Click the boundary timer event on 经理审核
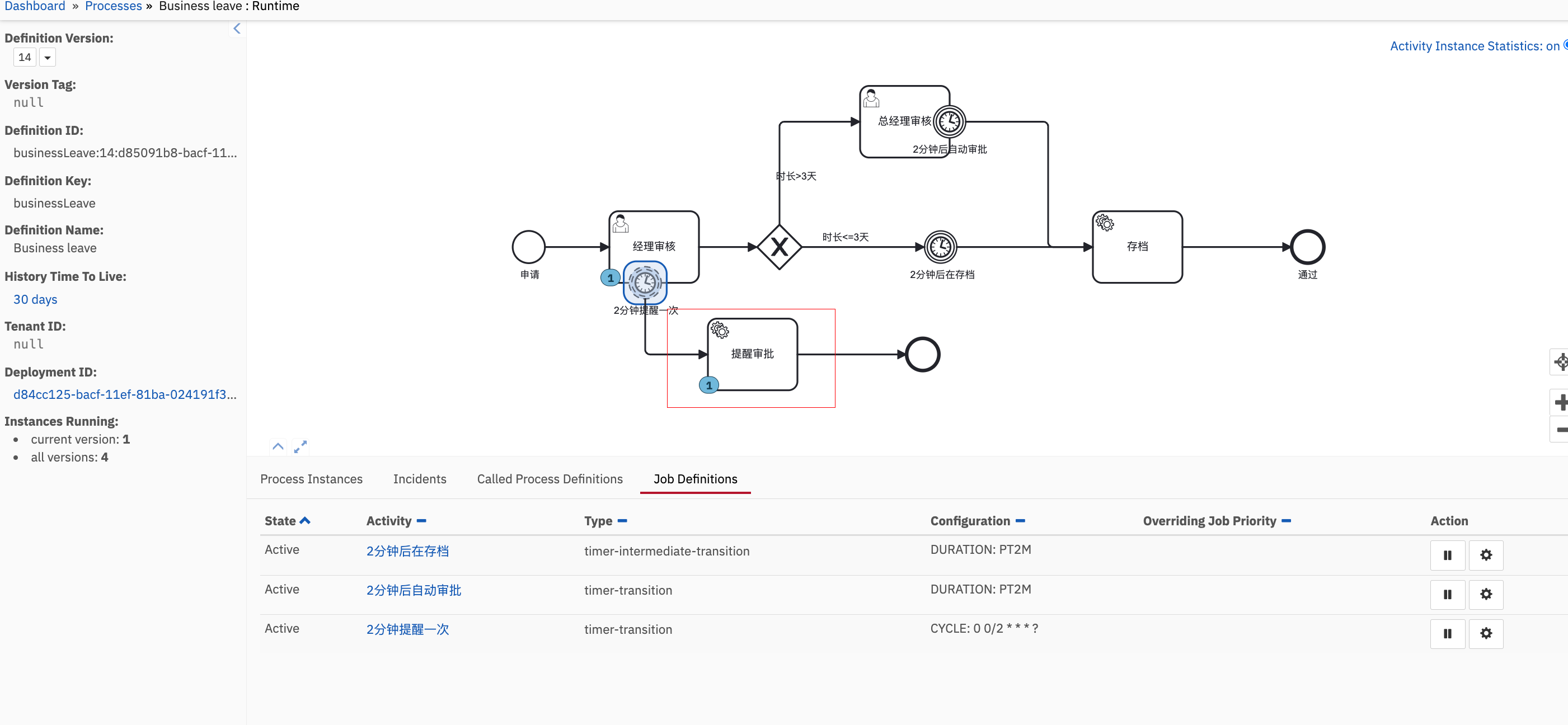This screenshot has height=725, width=1568. click(x=645, y=283)
